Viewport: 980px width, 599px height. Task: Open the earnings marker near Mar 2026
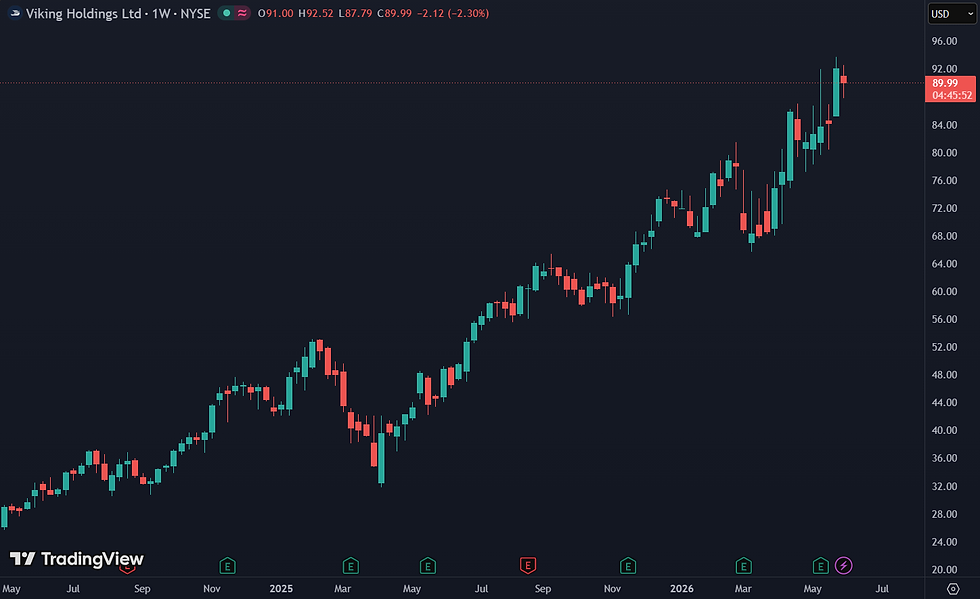[743, 566]
